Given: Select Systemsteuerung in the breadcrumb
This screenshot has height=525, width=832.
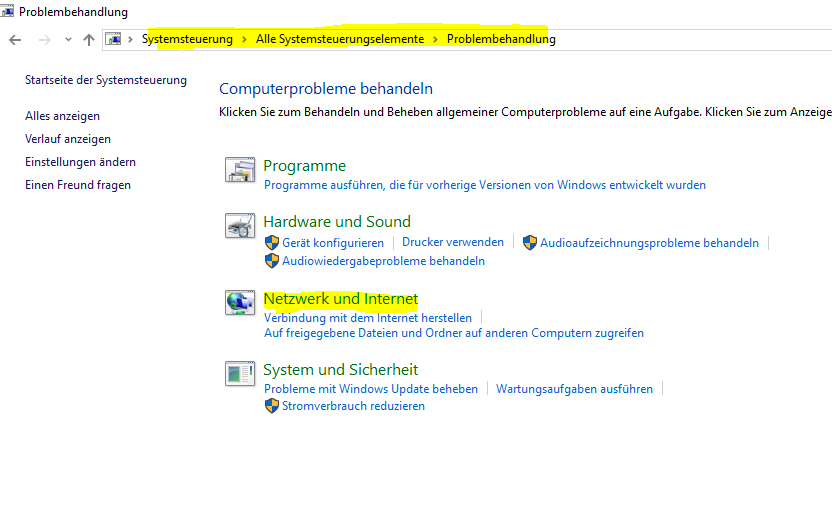Looking at the screenshot, I should [187, 39].
